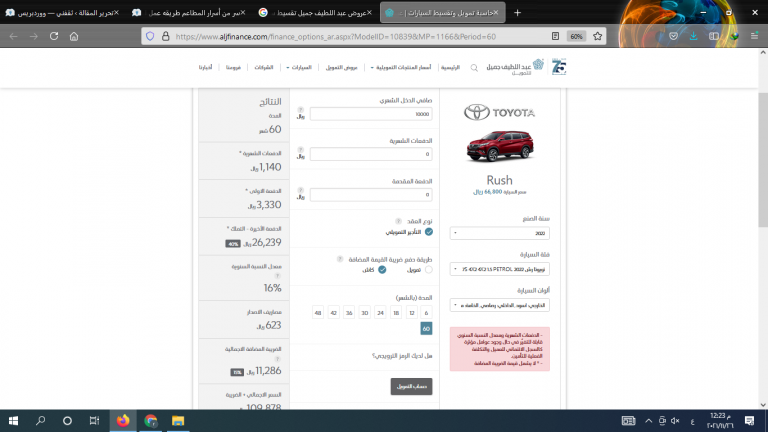Reload the page with the refresh icon
Viewport: 768px width, 432px height.
click(54, 36)
